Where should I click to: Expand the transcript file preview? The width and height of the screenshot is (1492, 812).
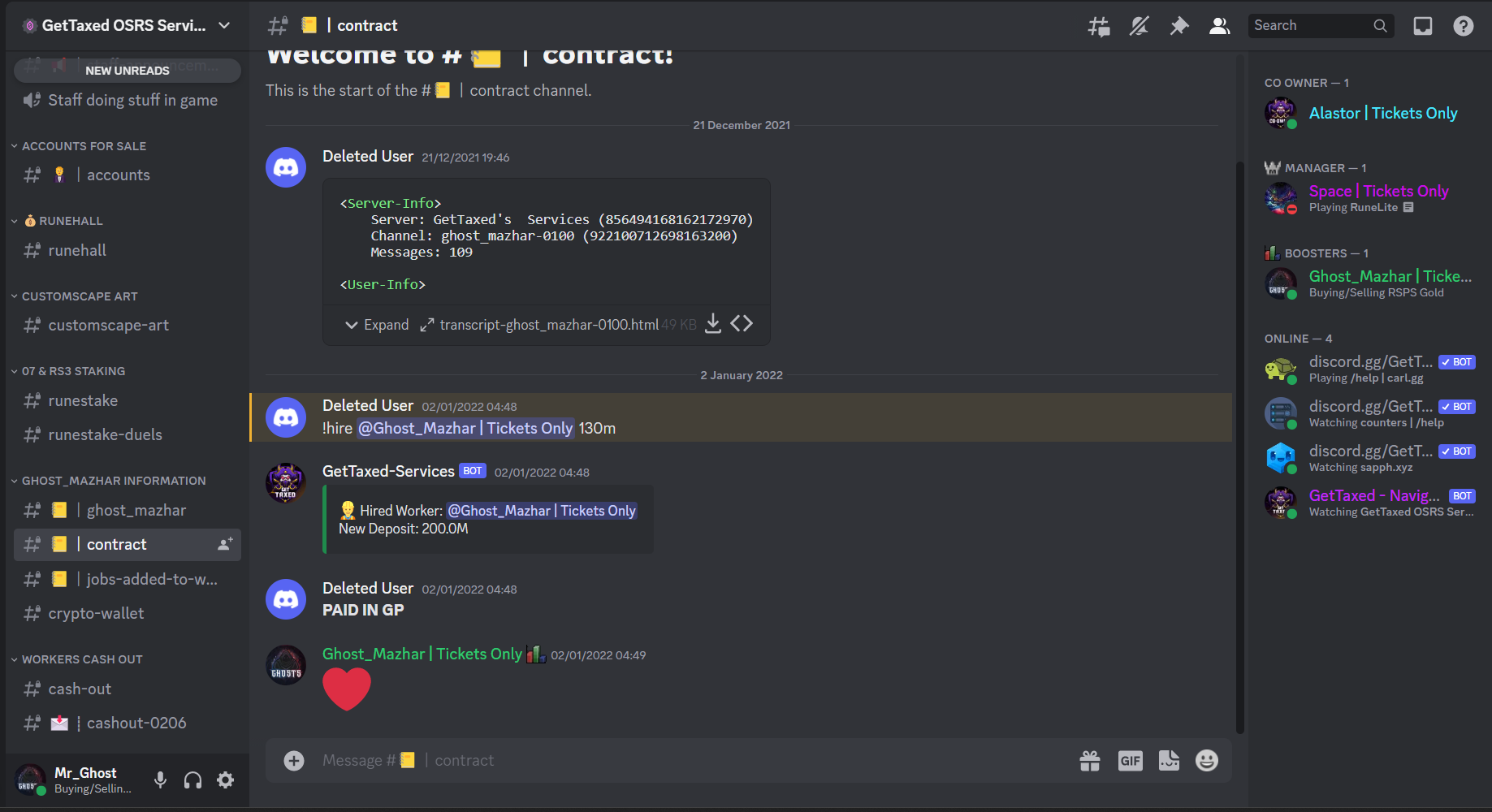pos(377,325)
